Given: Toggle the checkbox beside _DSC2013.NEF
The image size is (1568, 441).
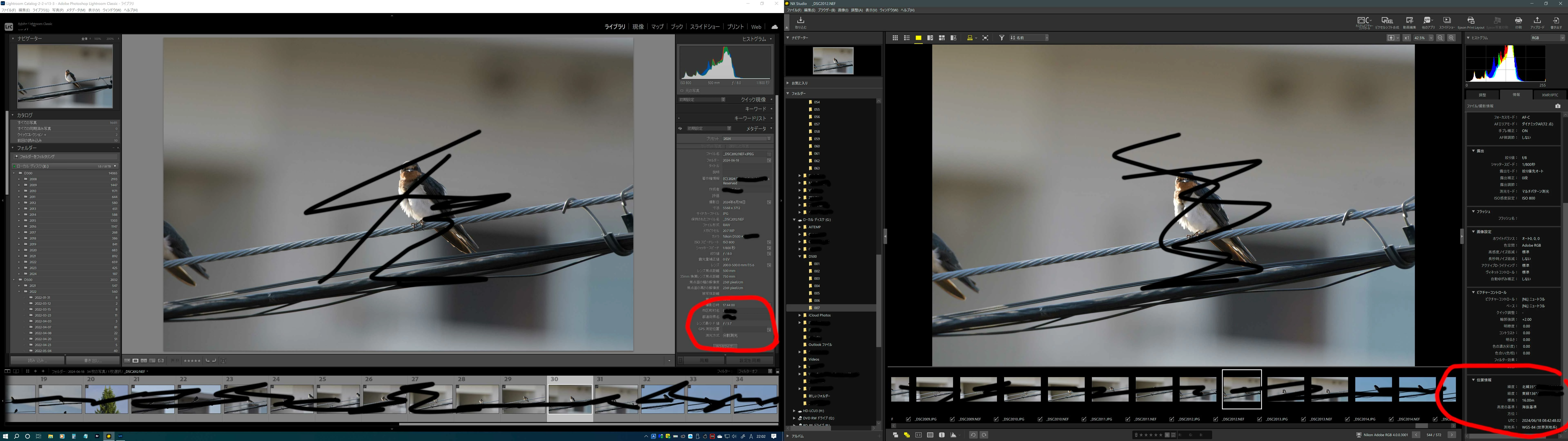Looking at the screenshot, I should tap(1303, 419).
